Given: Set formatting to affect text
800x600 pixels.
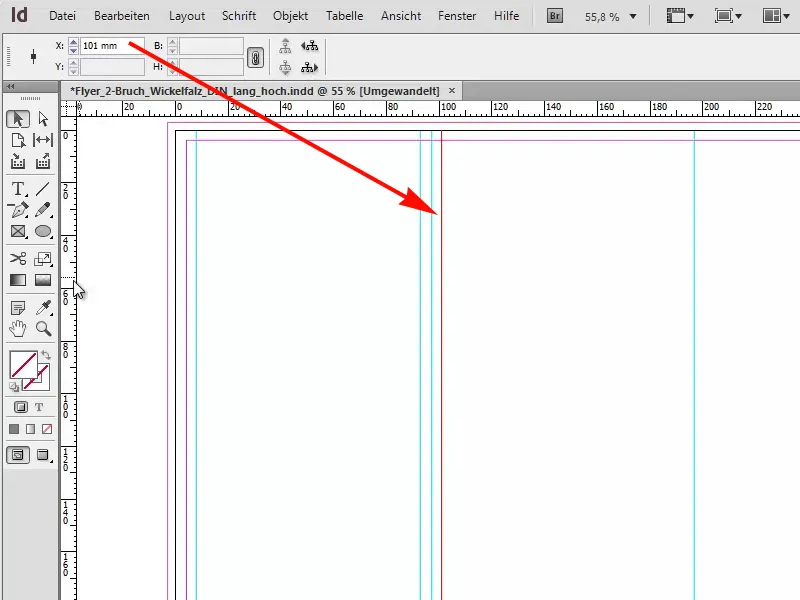Looking at the screenshot, I should (39, 407).
